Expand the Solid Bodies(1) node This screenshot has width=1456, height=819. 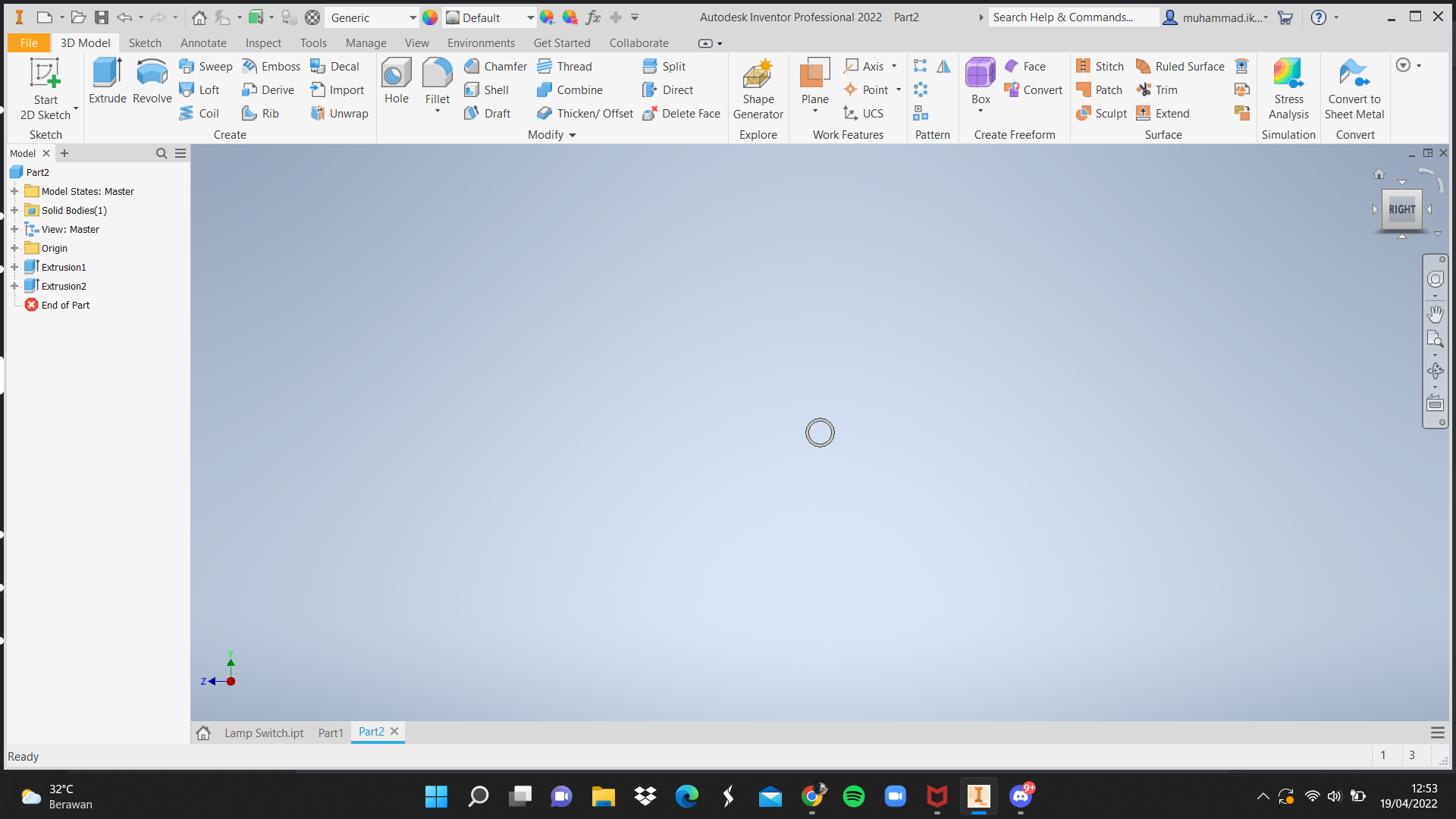coord(14,210)
